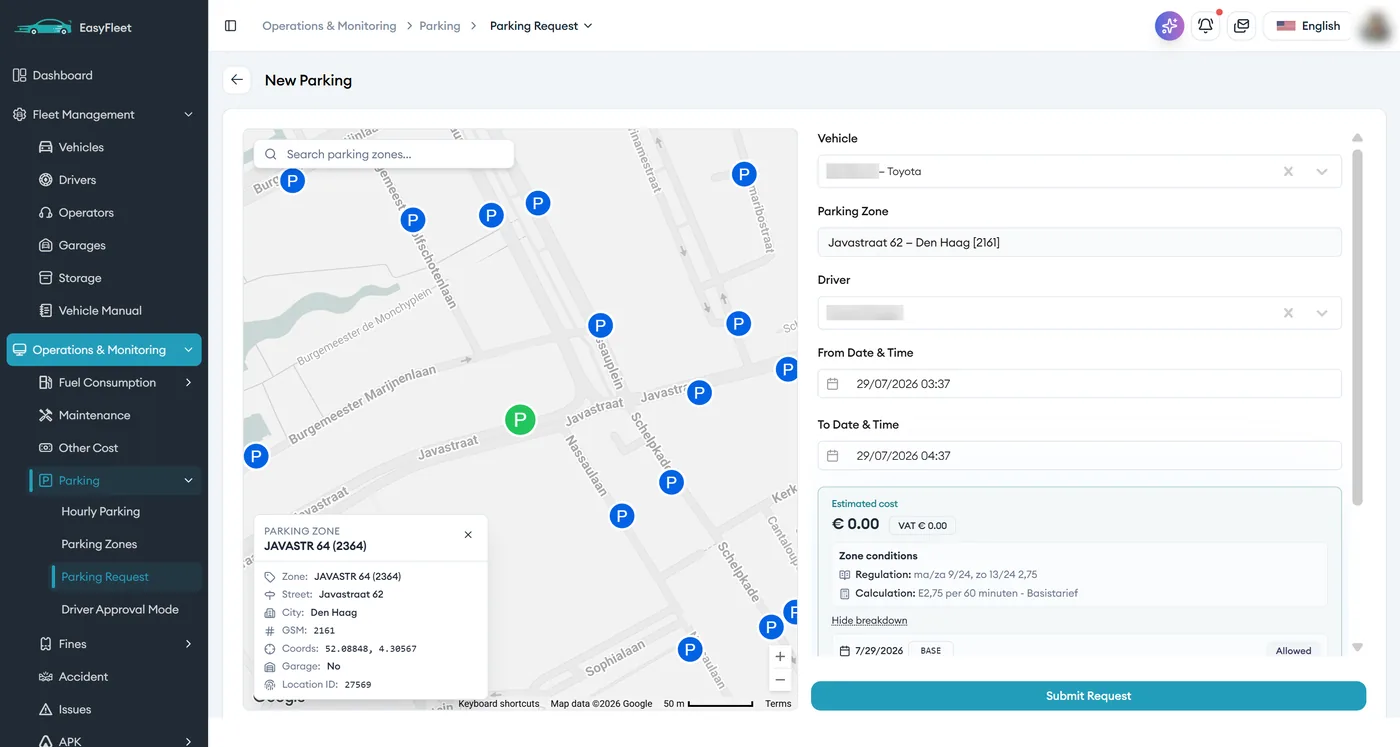
Task: Open the messages mail icon
Action: 1242,26
